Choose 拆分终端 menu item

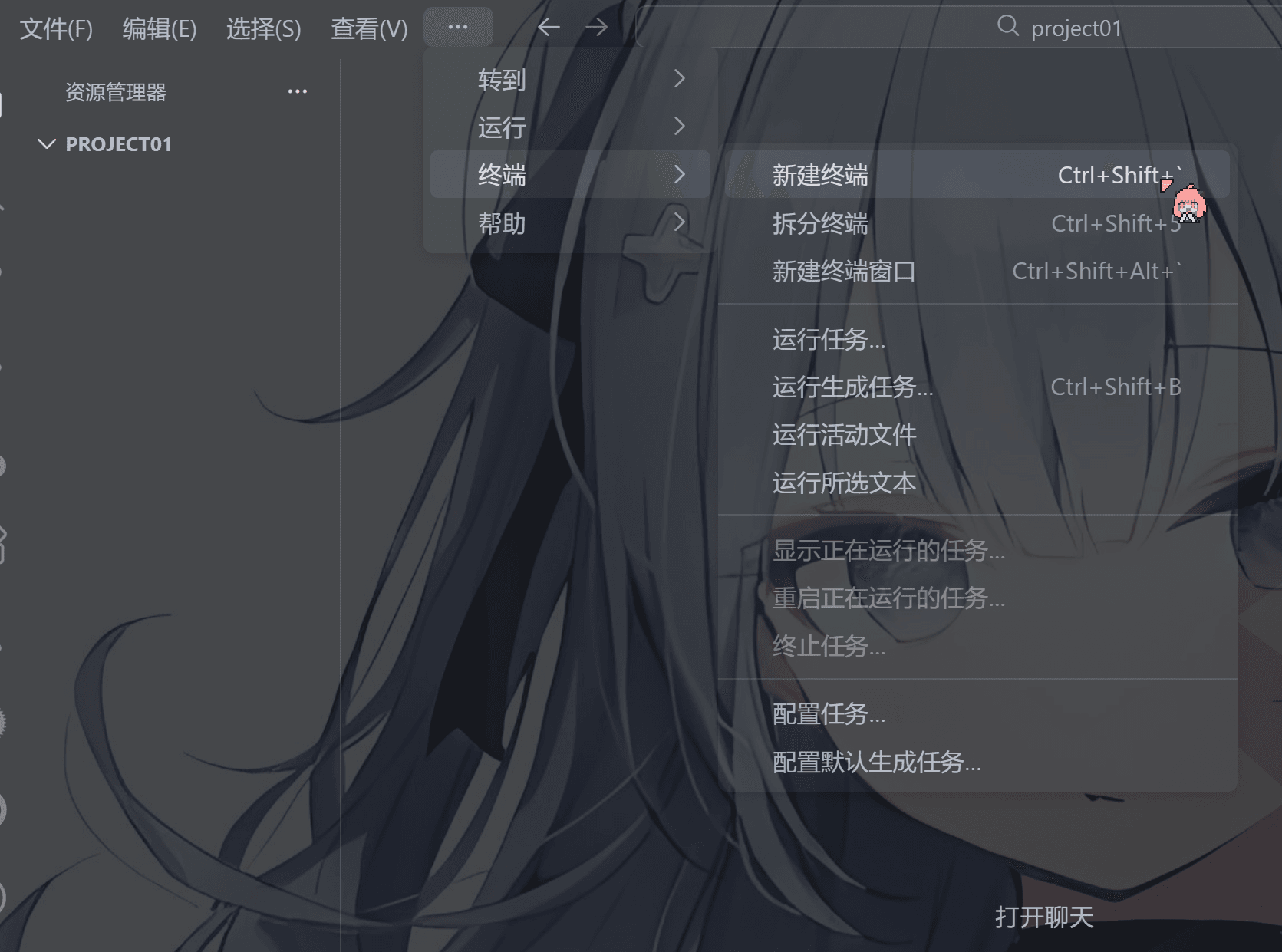click(x=977, y=223)
